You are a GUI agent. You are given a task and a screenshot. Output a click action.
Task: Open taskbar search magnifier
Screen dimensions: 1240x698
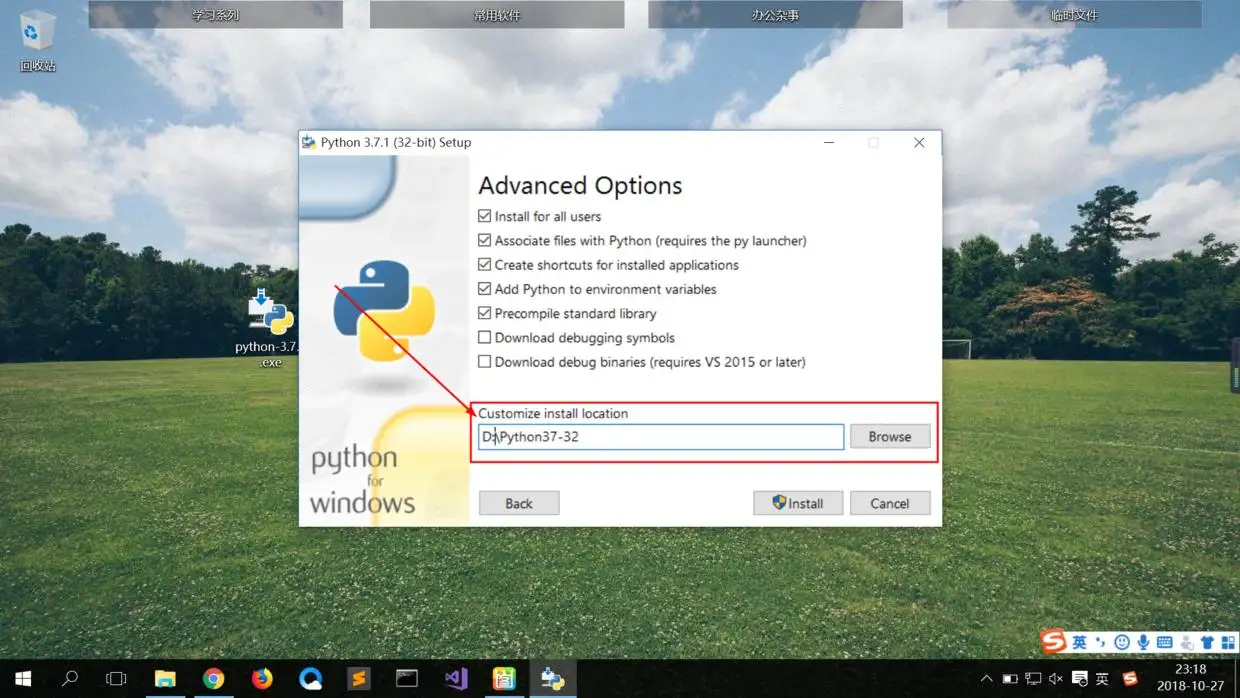(x=70, y=679)
